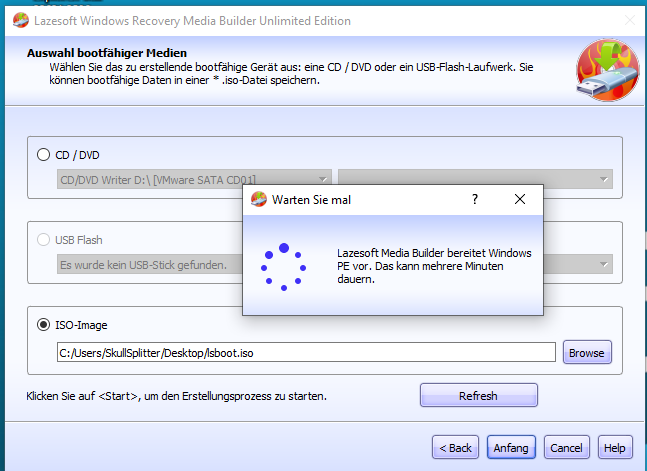Open the CD/DVD Writer D:\ drive dropdown
The height and width of the screenshot is (471, 647).
coord(194,179)
